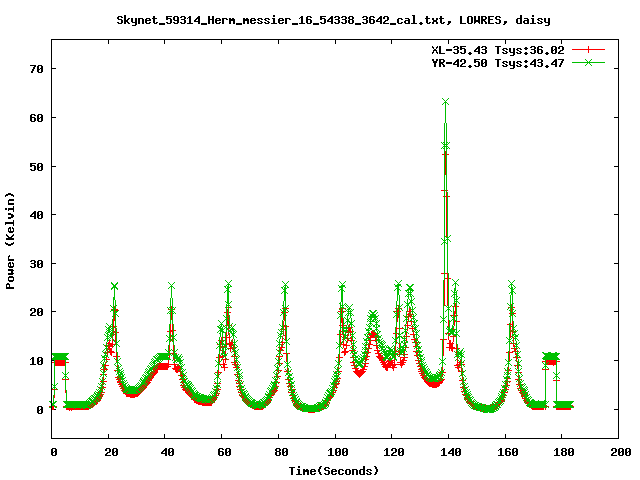Click x-axis tick label 140
The image size is (640, 480).
coord(451,452)
